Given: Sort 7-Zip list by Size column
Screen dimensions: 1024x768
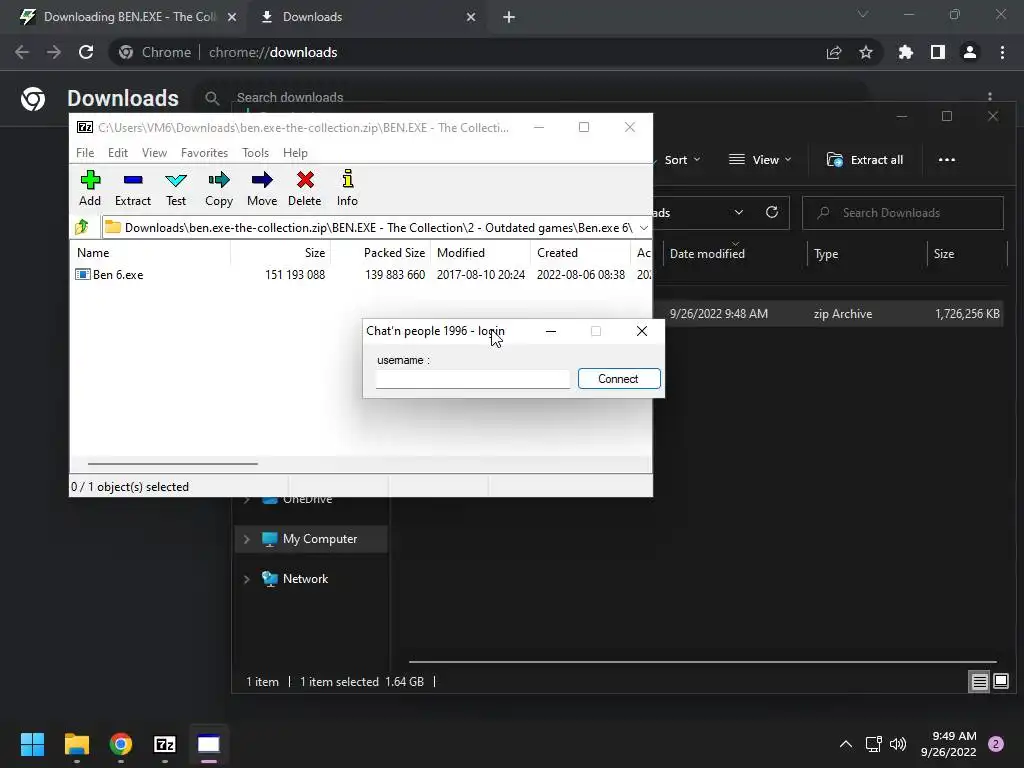Looking at the screenshot, I should coord(280,253).
